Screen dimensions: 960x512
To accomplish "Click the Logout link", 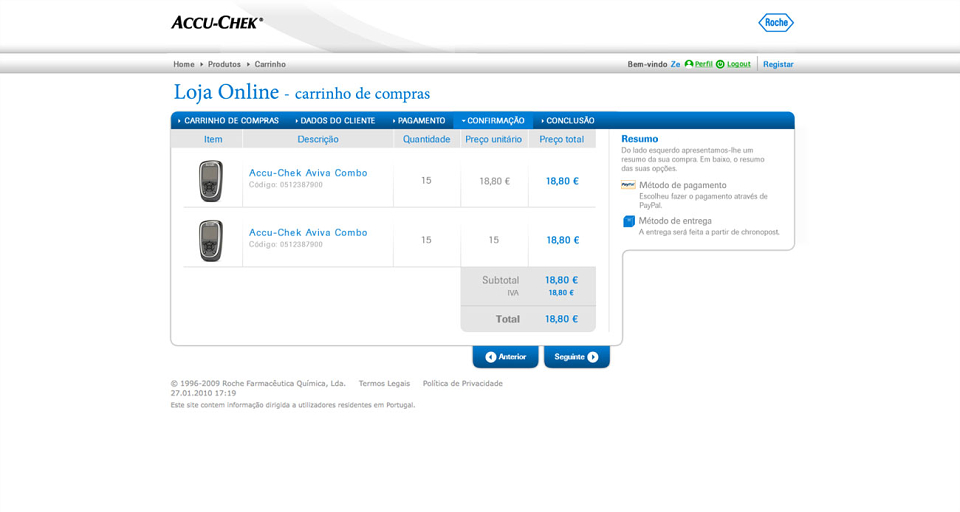I will pyautogui.click(x=739, y=64).
